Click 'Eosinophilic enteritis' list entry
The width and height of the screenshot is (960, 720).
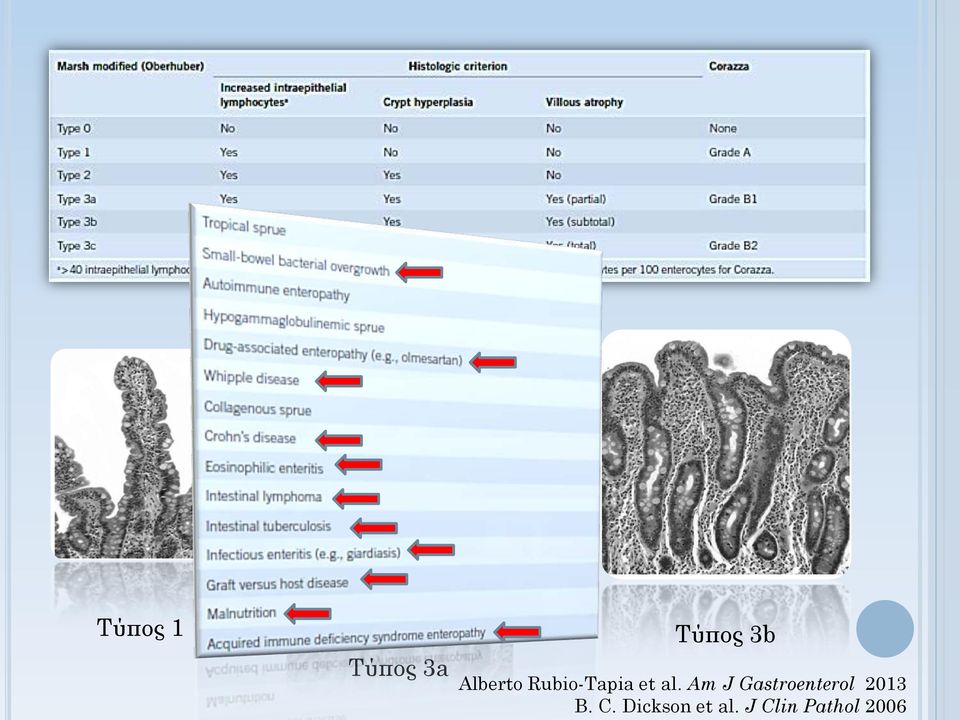[264, 467]
